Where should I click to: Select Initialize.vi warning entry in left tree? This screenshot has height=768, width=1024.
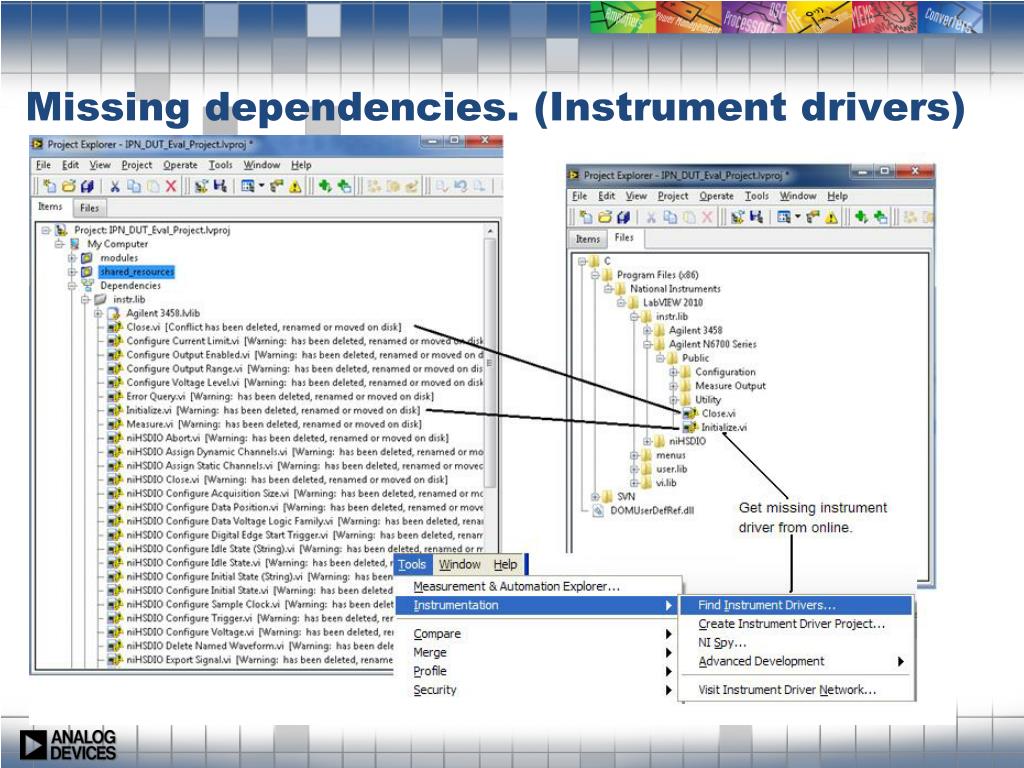273,410
